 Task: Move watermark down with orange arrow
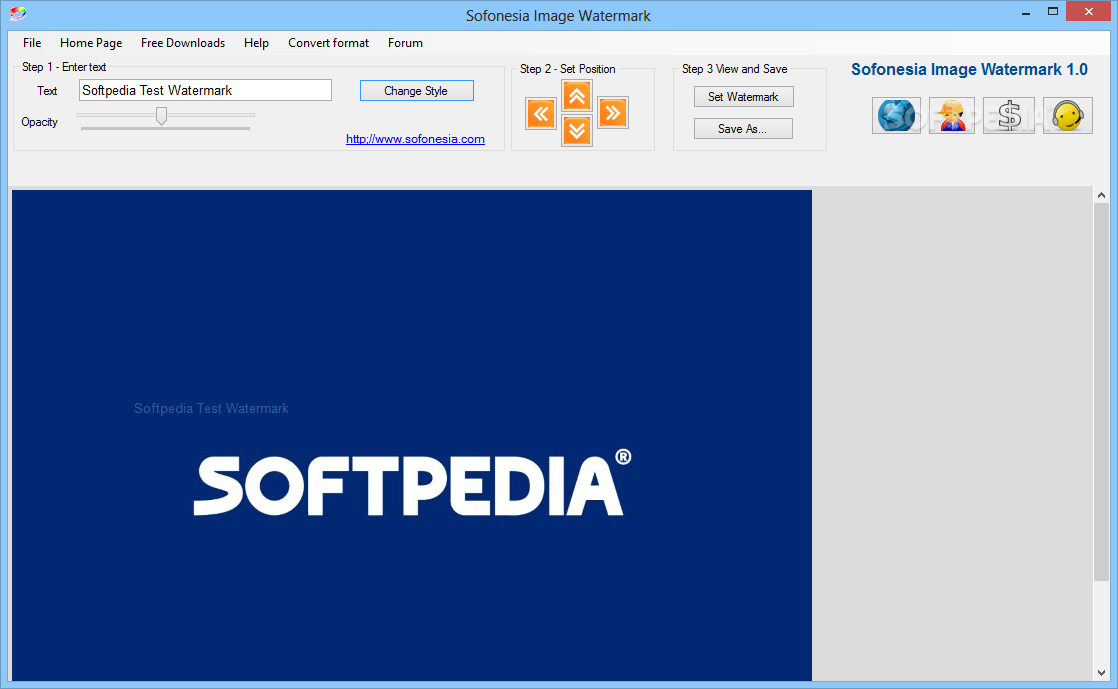577,131
